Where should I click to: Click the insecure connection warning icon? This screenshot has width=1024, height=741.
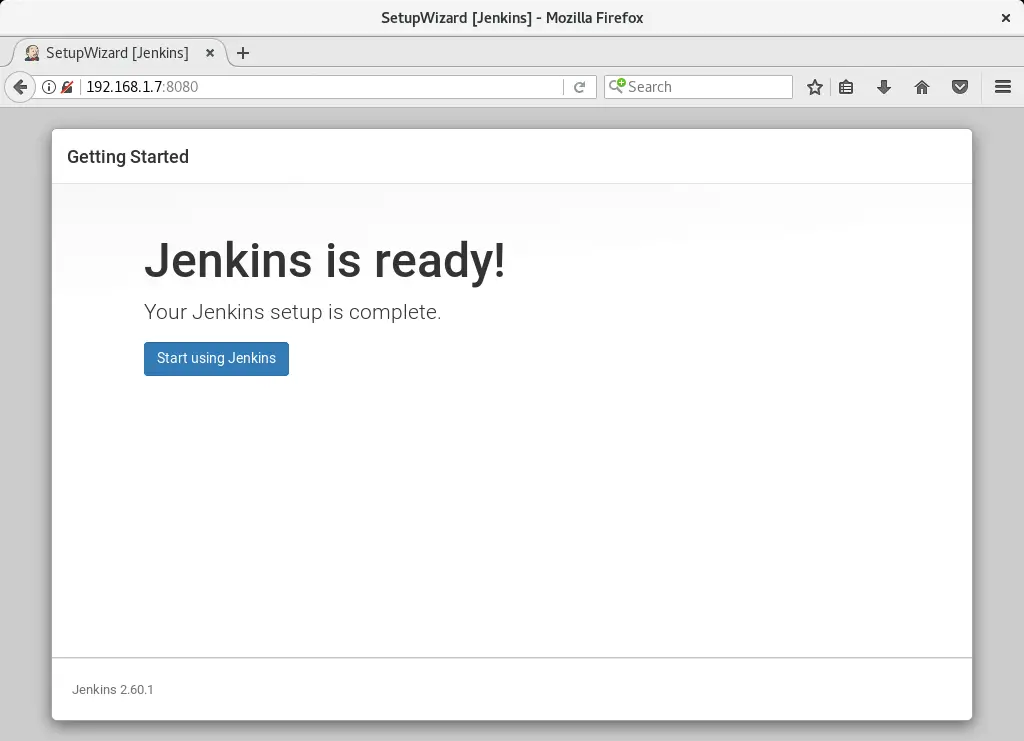(67, 87)
